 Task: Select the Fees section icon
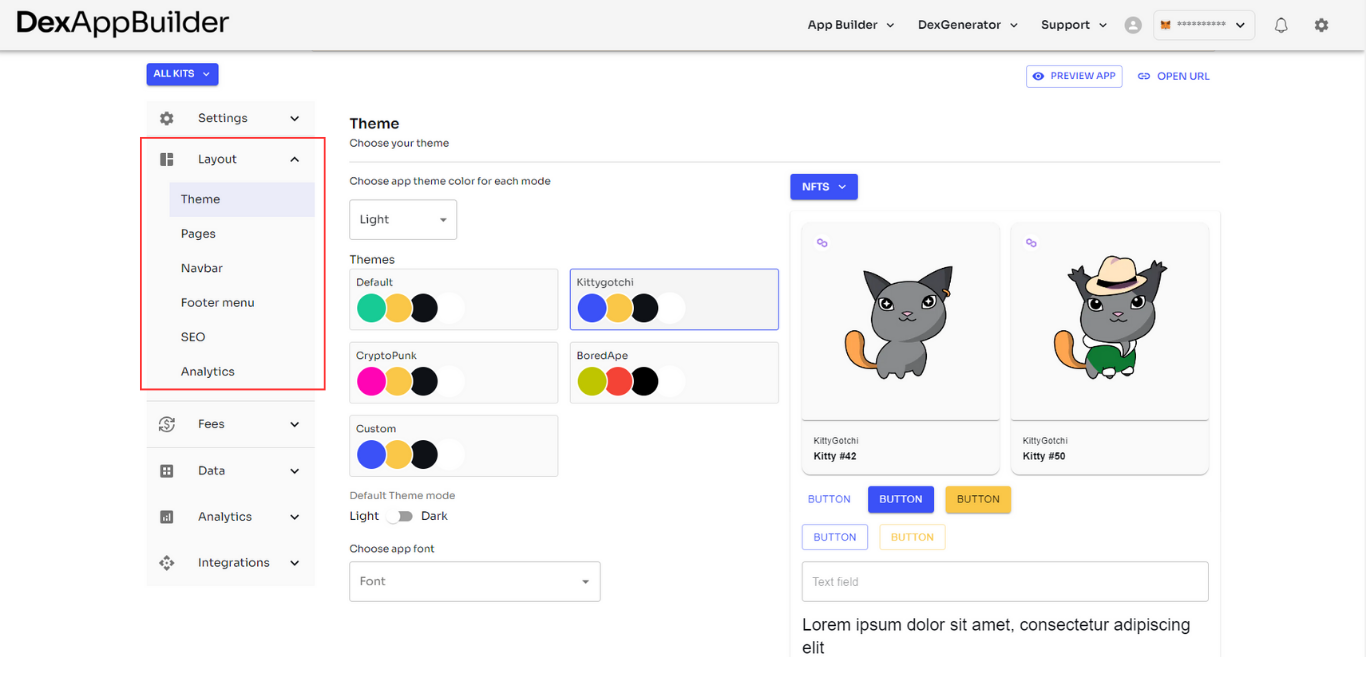[x=166, y=424]
